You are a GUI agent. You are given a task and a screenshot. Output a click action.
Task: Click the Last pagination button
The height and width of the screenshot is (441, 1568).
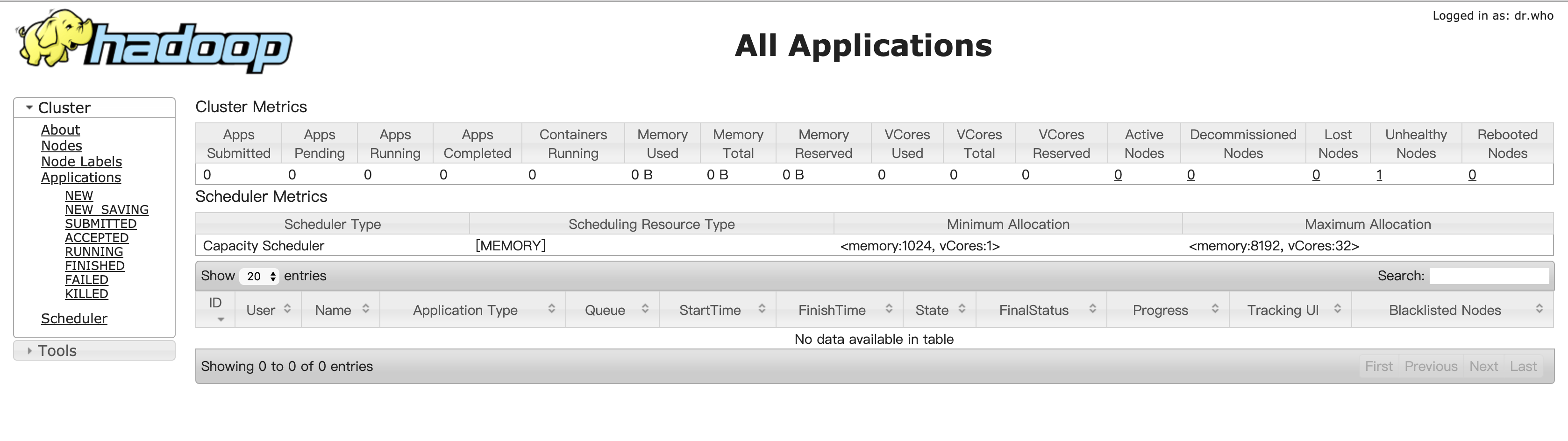[1523, 366]
